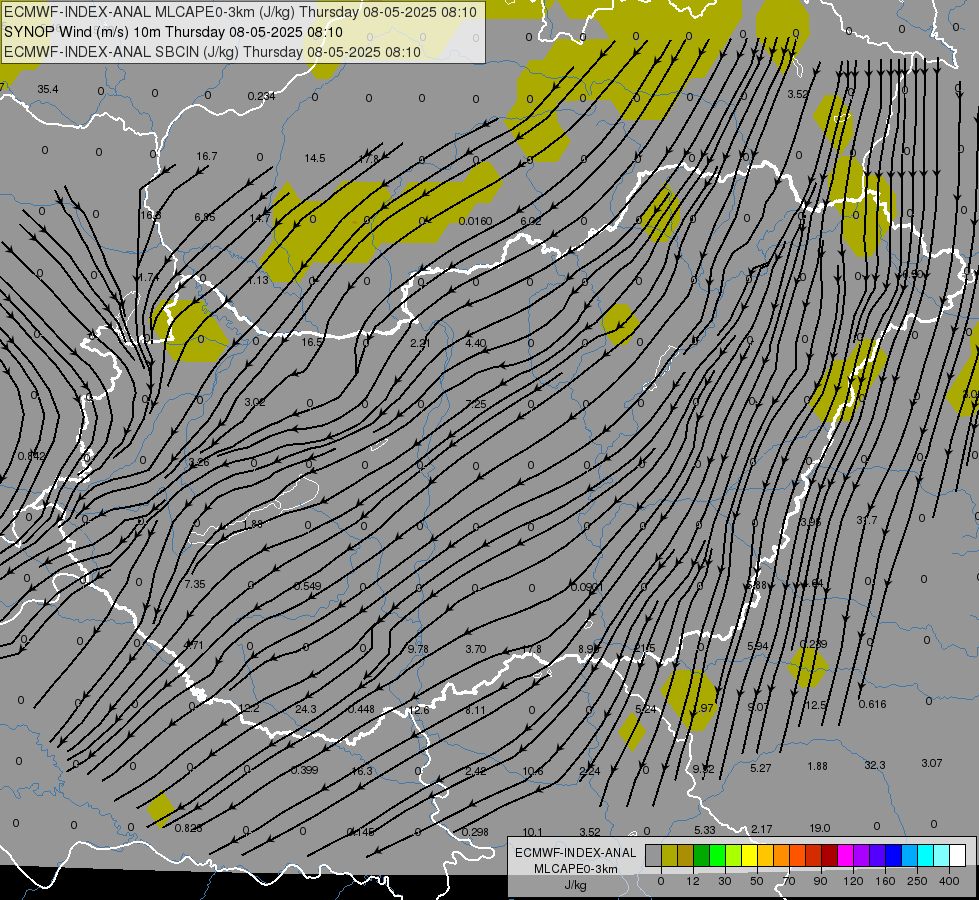The width and height of the screenshot is (979, 900).
Task: Click the legend tick label 250
Action: point(917,881)
